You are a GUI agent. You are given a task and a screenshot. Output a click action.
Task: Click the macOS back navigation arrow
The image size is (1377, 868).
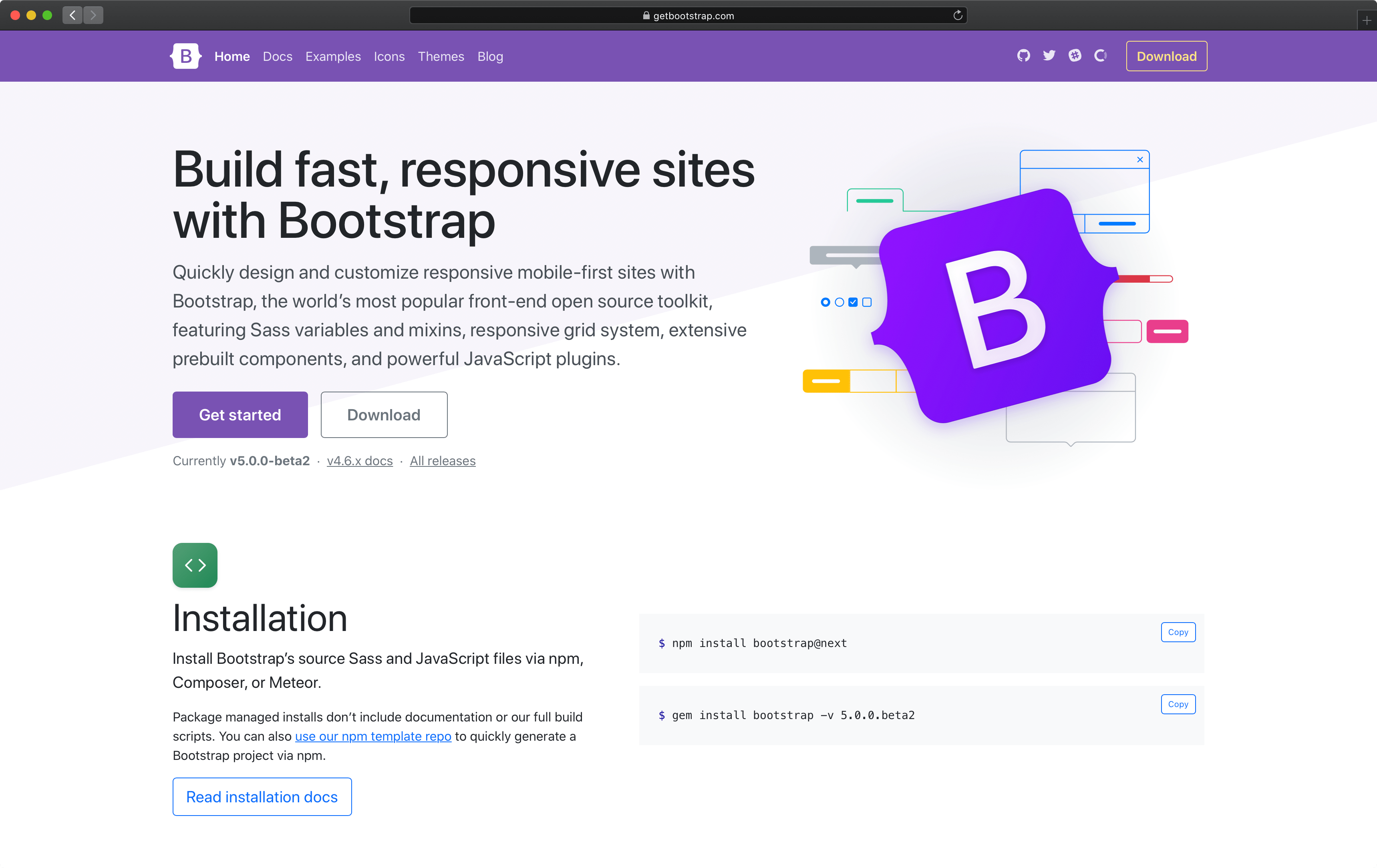pyautogui.click(x=72, y=15)
